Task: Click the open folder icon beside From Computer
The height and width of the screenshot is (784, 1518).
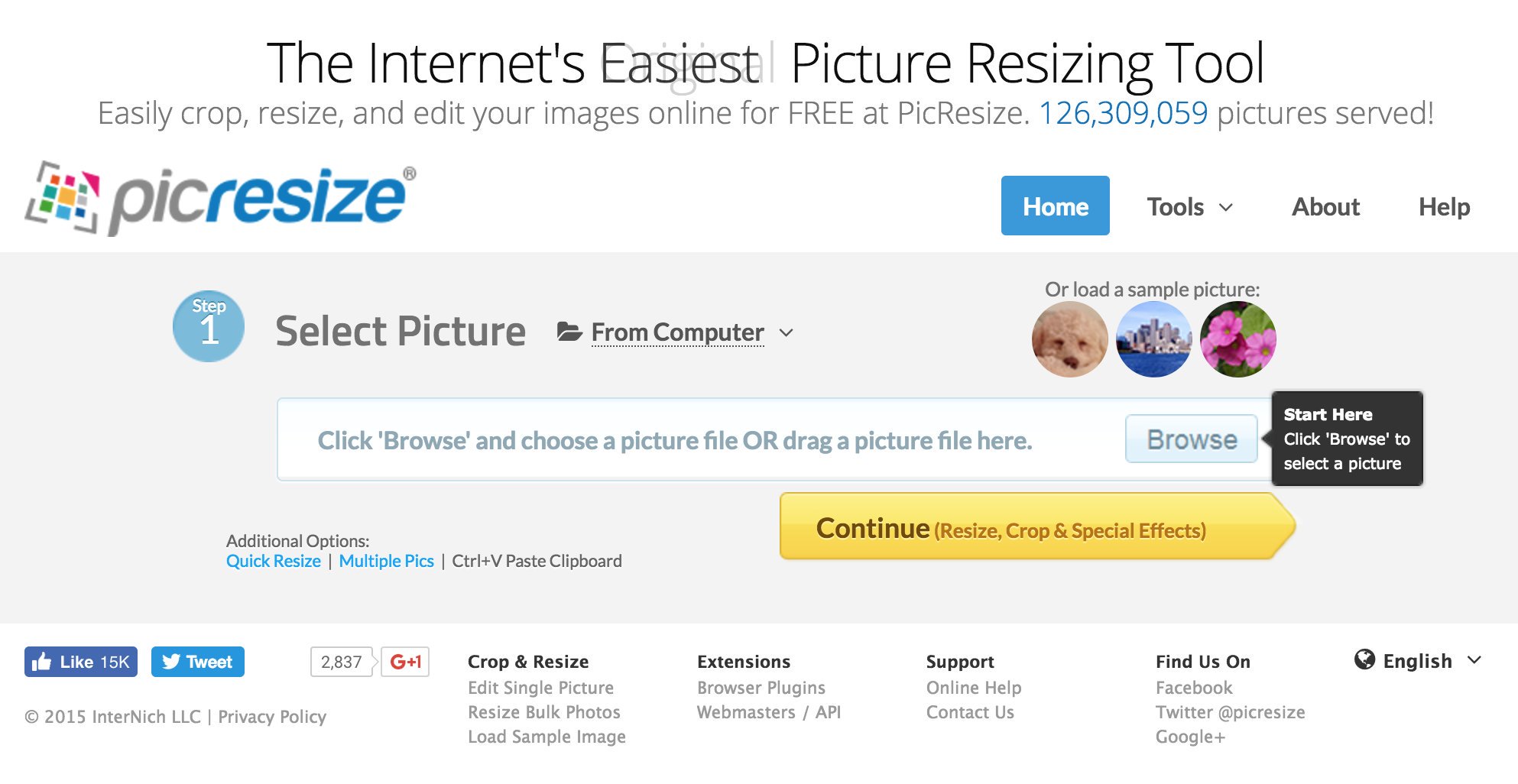Action: (569, 332)
